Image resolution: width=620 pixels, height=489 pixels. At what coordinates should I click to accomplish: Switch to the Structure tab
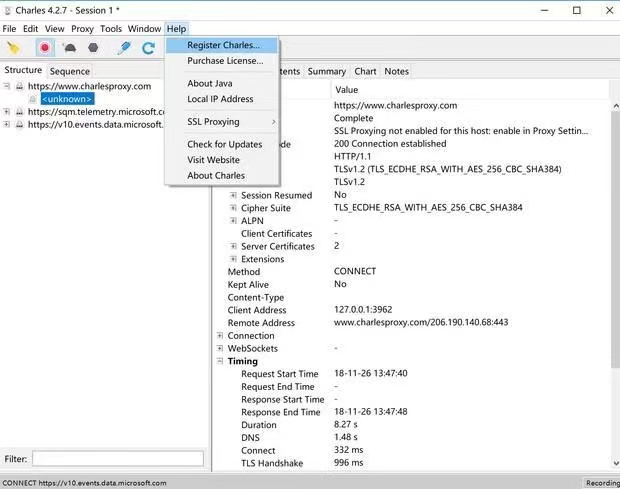[23, 70]
